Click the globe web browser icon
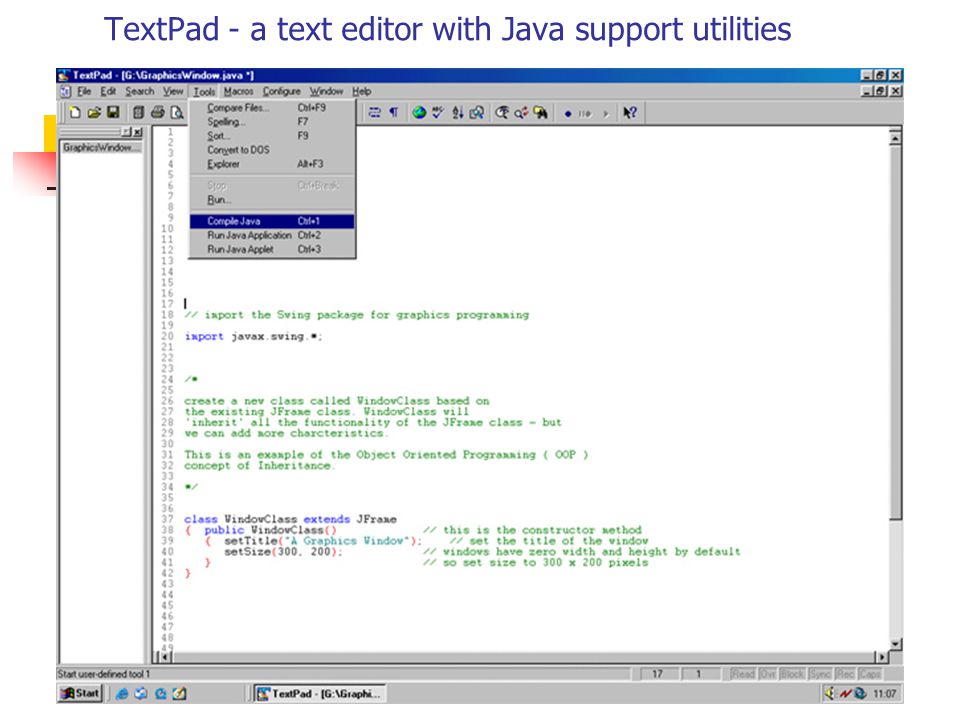This screenshot has height=720, width=960. [x=419, y=113]
